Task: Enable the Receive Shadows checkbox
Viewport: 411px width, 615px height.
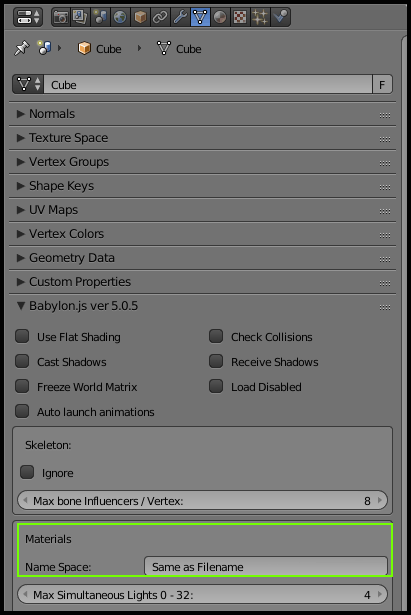Action: coord(216,362)
